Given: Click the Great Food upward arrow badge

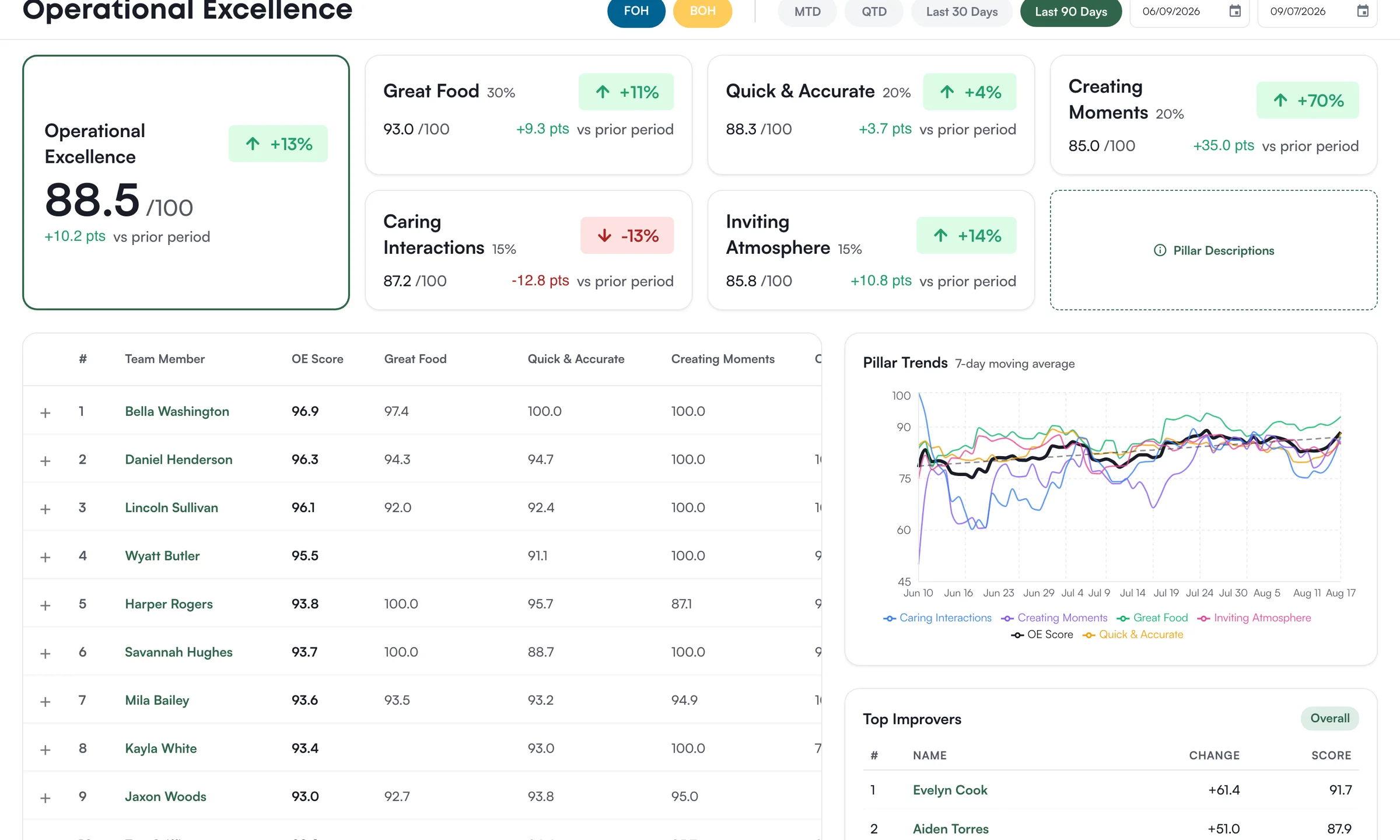Looking at the screenshot, I should pyautogui.click(x=626, y=92).
